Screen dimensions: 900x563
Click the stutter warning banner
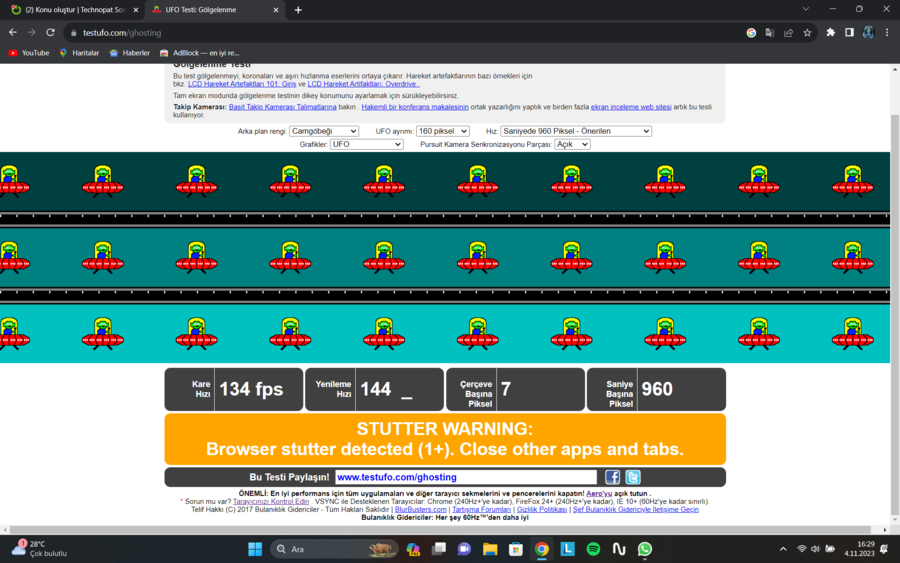[x=445, y=439]
